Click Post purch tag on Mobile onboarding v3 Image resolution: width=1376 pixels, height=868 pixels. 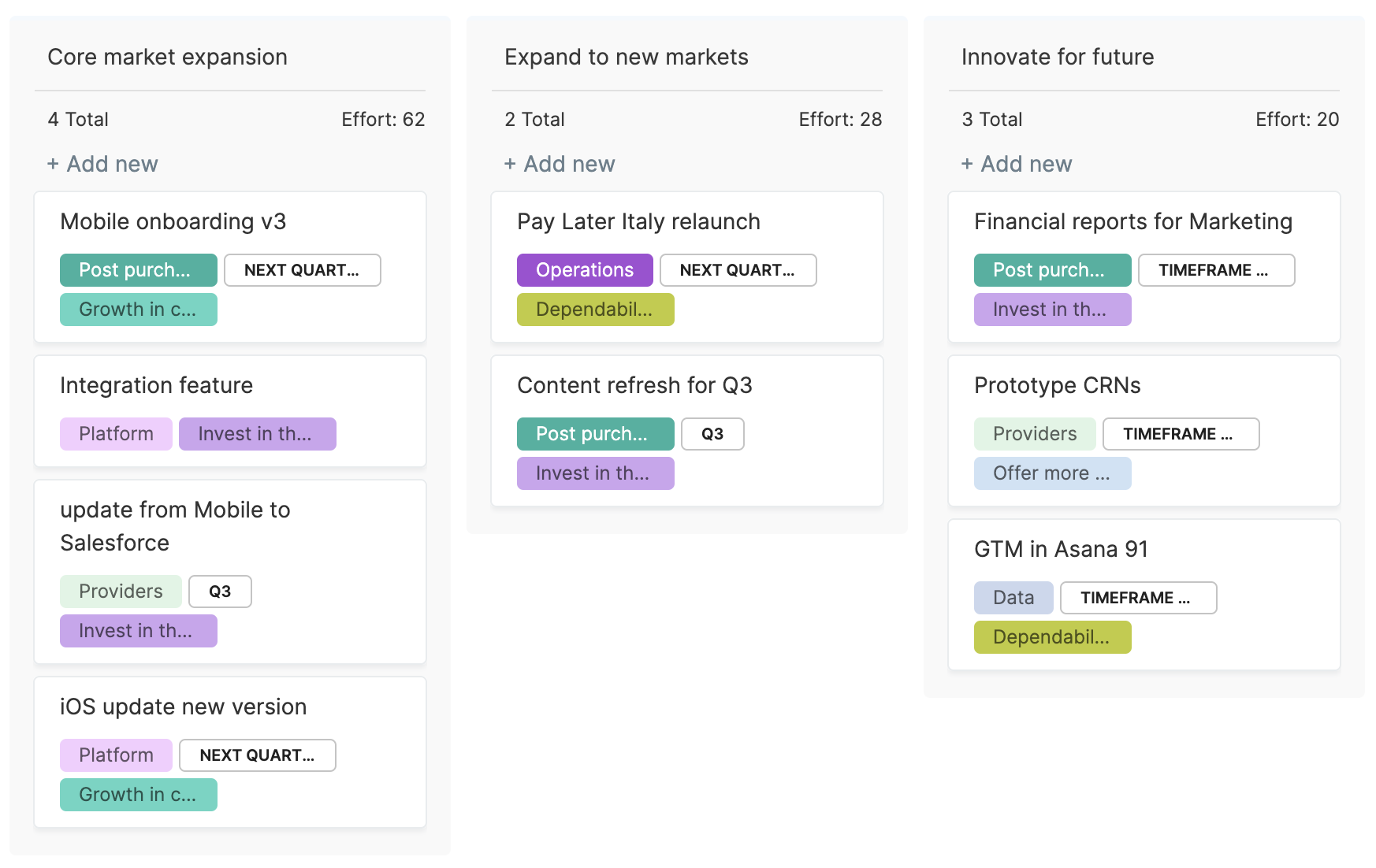[x=139, y=270]
